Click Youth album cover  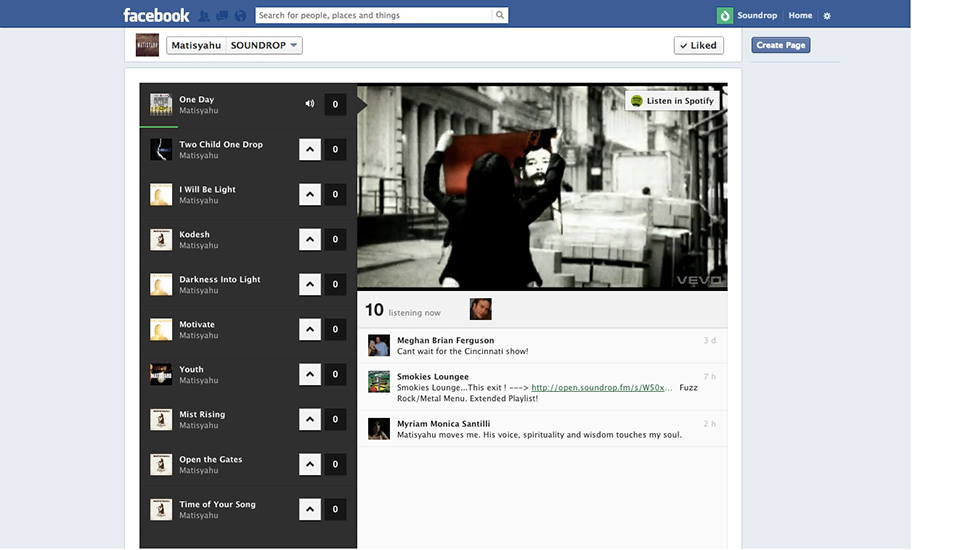pyautogui.click(x=161, y=374)
